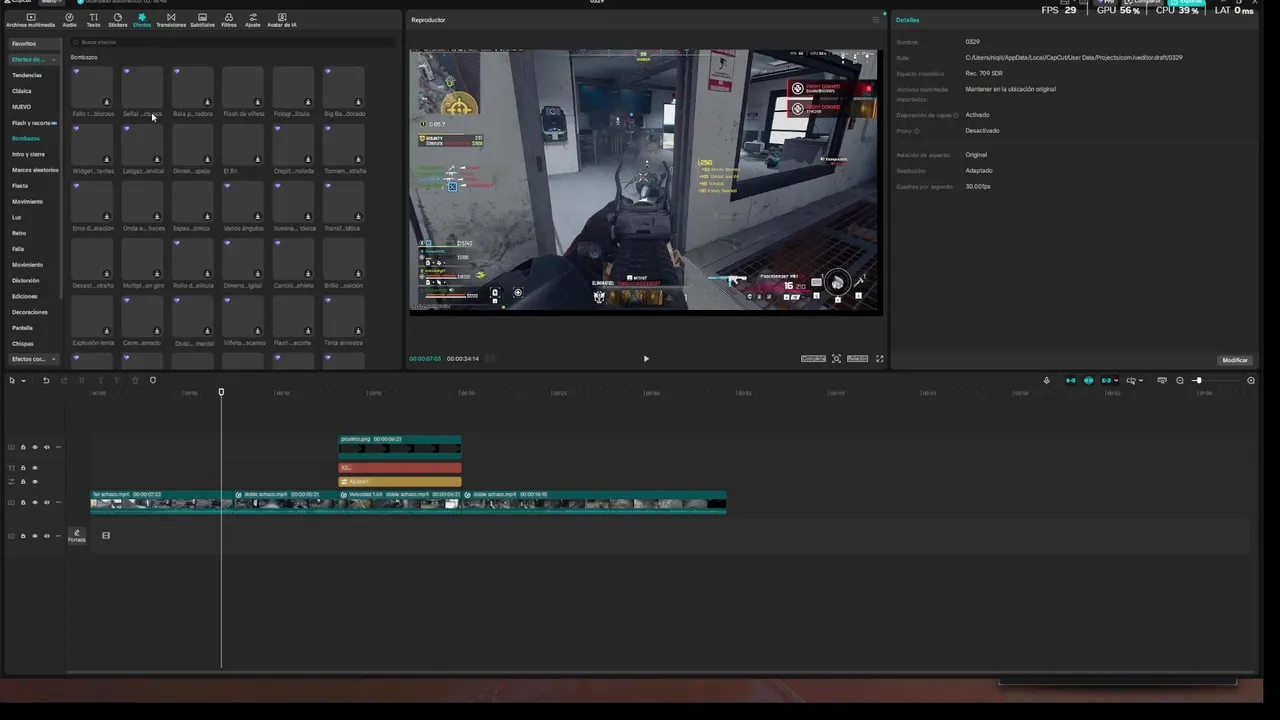Play the preview in the Reproductor
Viewport: 1280px width, 720px height.
[x=646, y=359]
